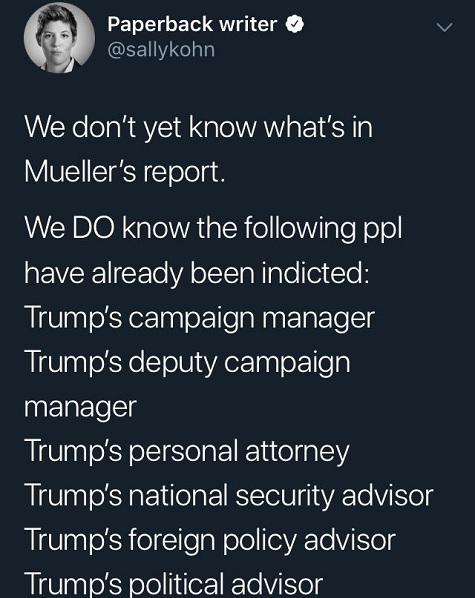
Task: Click the line 'Trump's personal attorney'
Action: pyautogui.click(x=187, y=451)
